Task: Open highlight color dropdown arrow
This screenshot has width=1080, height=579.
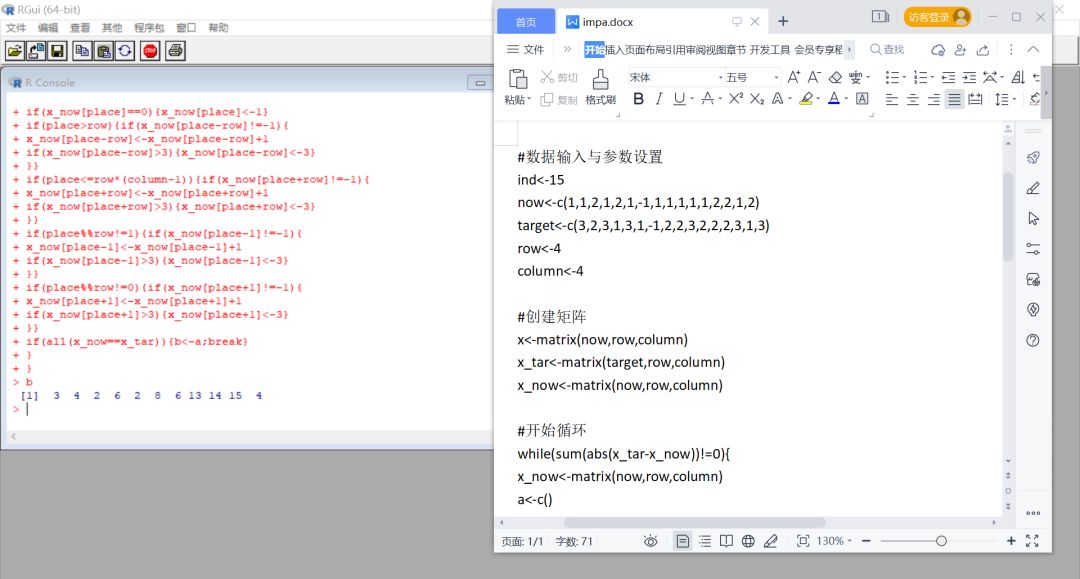Action: [818, 98]
